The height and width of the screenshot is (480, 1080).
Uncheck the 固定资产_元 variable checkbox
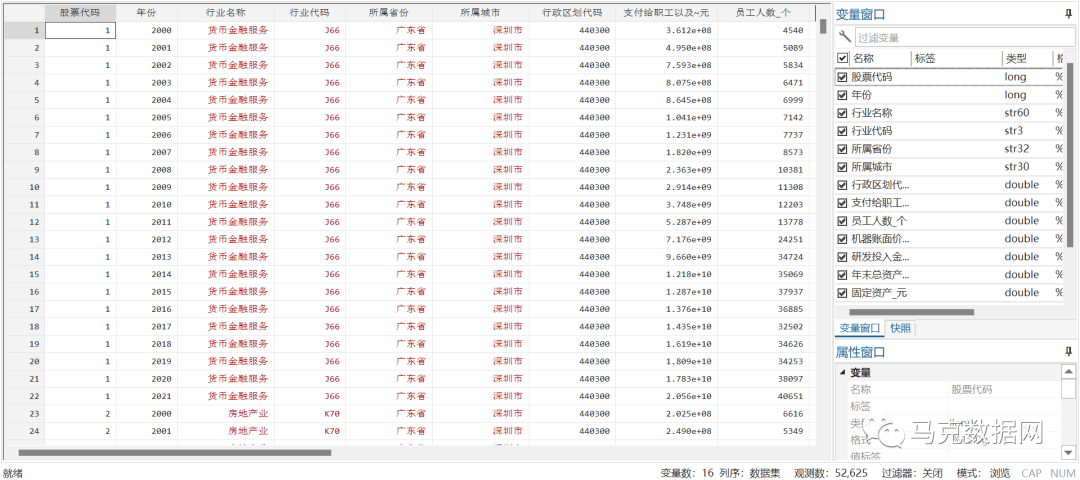point(842,293)
